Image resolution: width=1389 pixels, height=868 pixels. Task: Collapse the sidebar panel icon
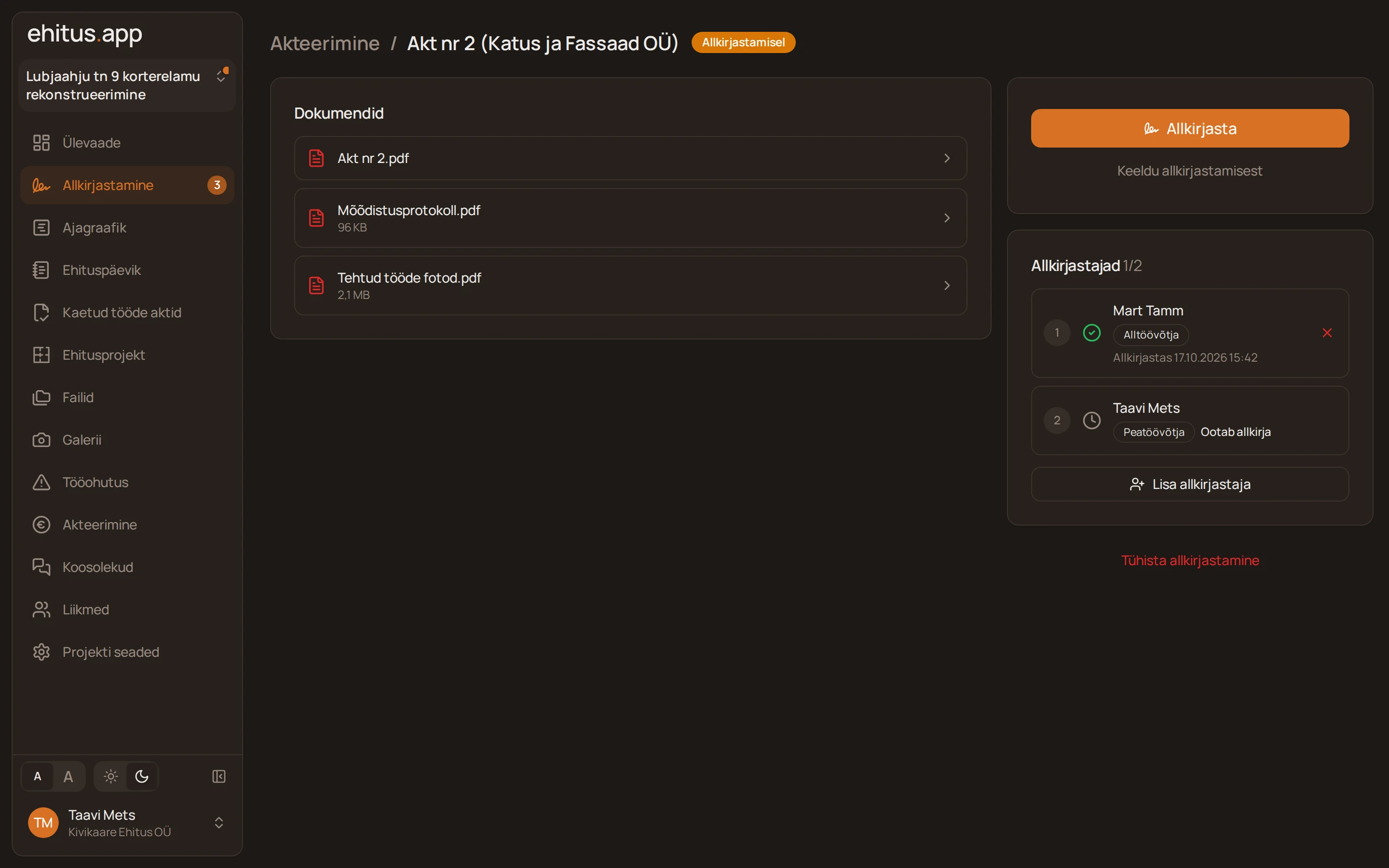(x=218, y=776)
